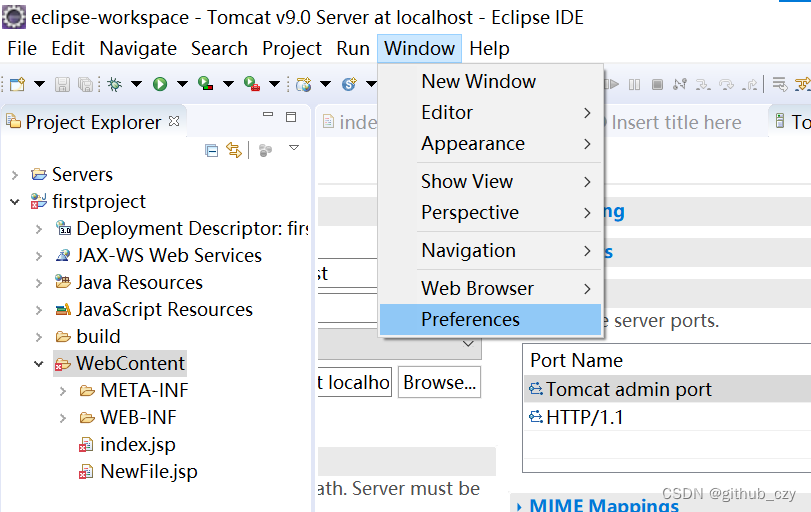
Task: Click the Coverage run icon
Action: pos(205,84)
